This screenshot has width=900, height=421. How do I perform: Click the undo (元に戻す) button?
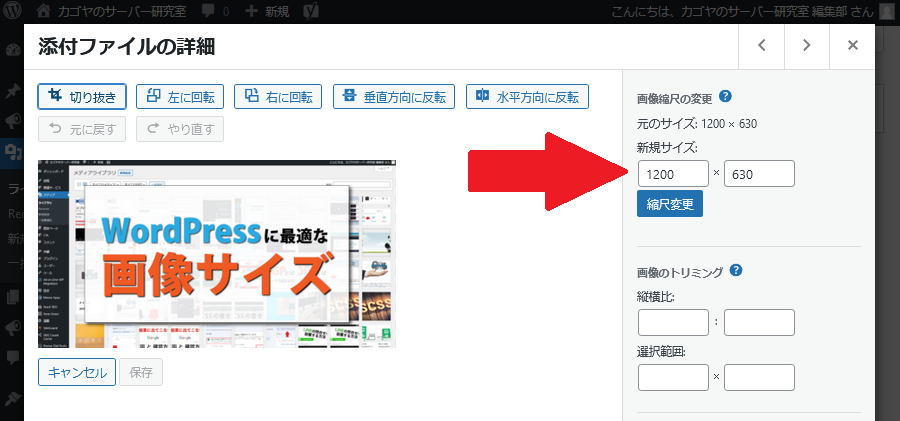82,129
